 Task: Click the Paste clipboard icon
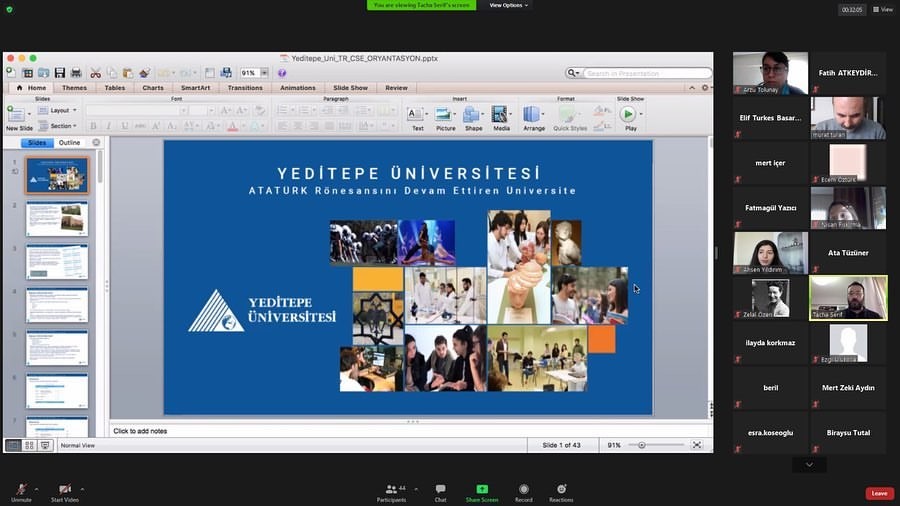point(127,73)
